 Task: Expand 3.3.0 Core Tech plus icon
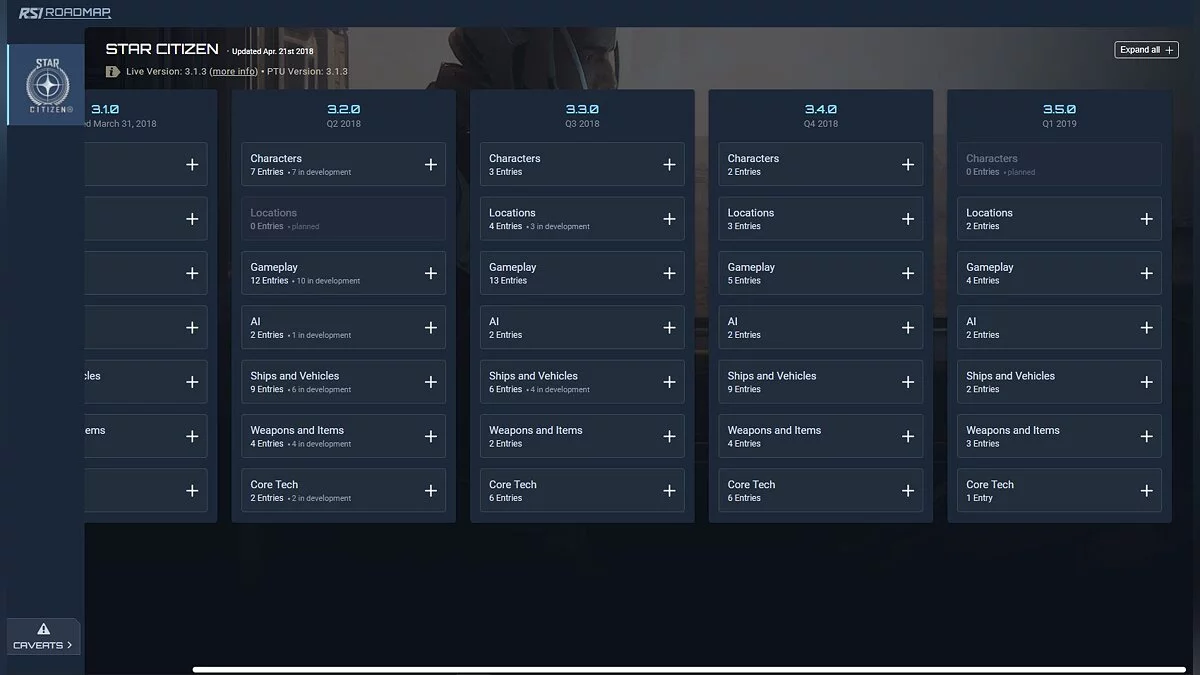pyautogui.click(x=670, y=491)
